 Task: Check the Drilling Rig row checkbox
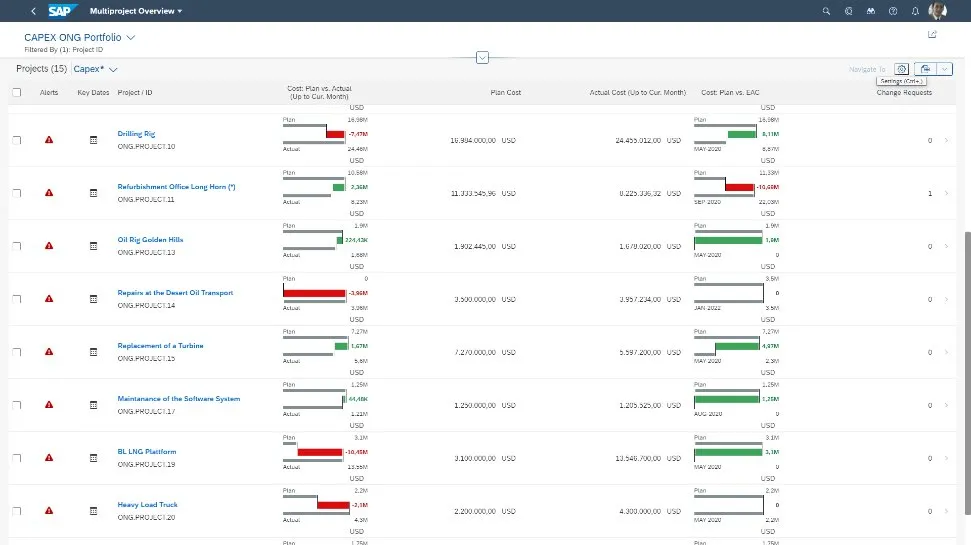pos(16,140)
